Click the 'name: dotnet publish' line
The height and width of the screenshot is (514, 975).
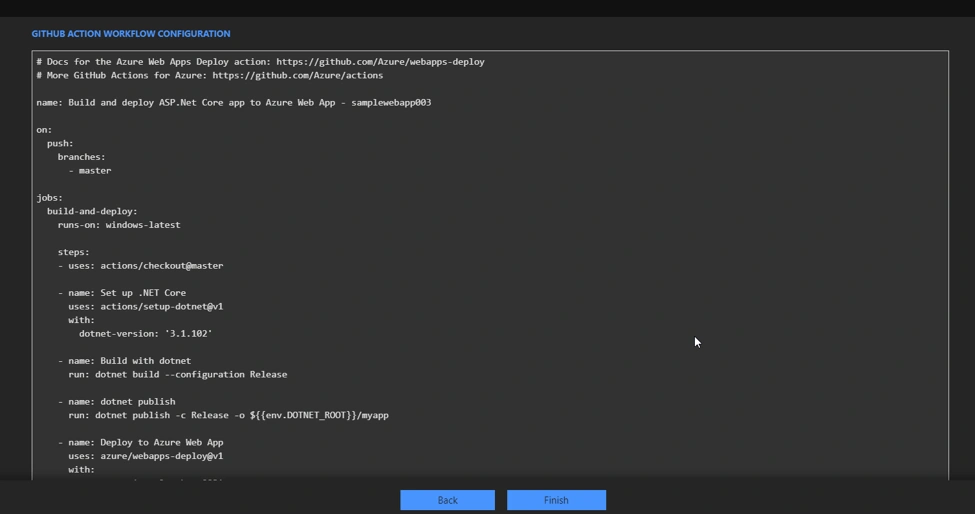click(x=116, y=402)
